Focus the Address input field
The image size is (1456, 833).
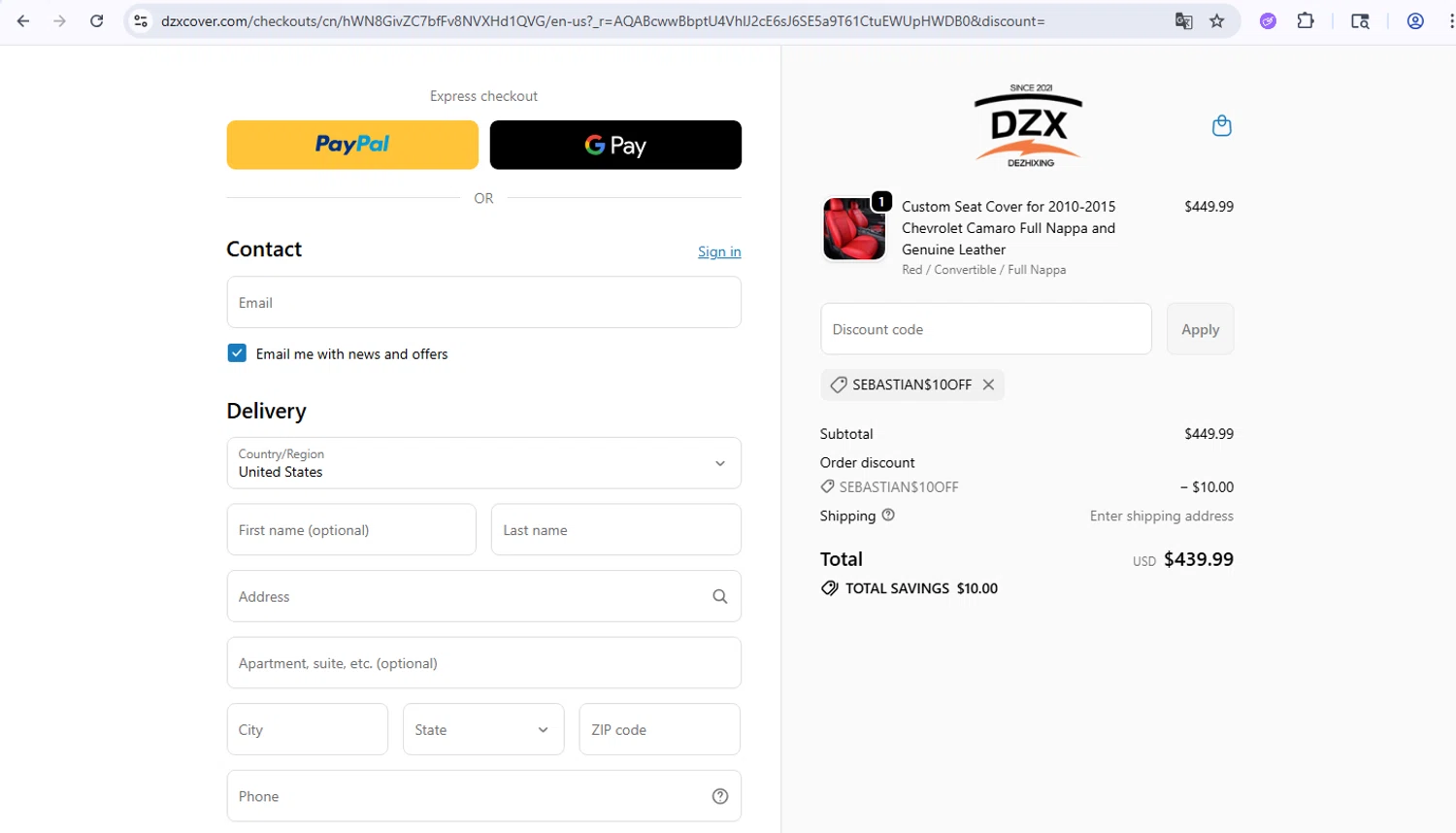(484, 596)
